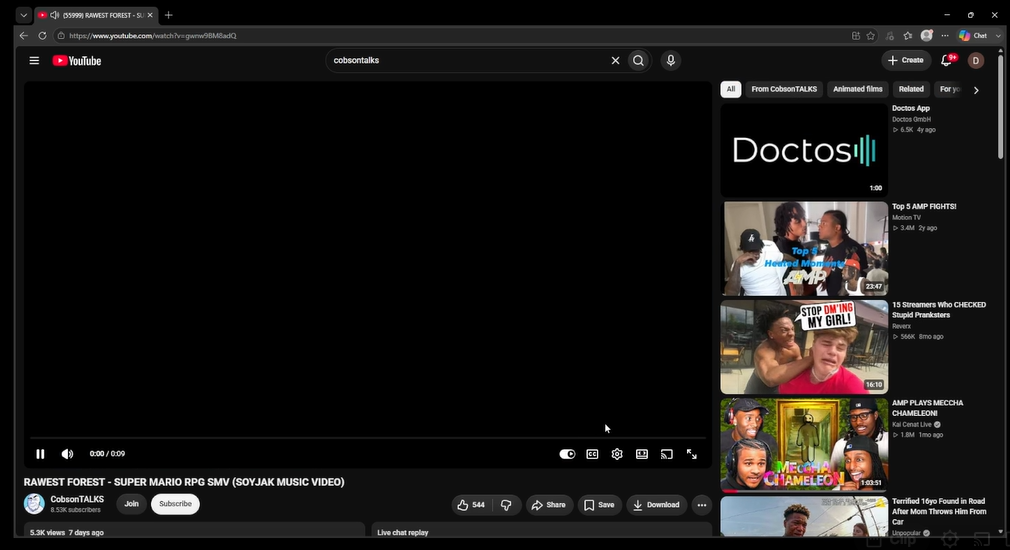Click the browser address bar URL
Screen dimensions: 1010x550
(x=153, y=36)
